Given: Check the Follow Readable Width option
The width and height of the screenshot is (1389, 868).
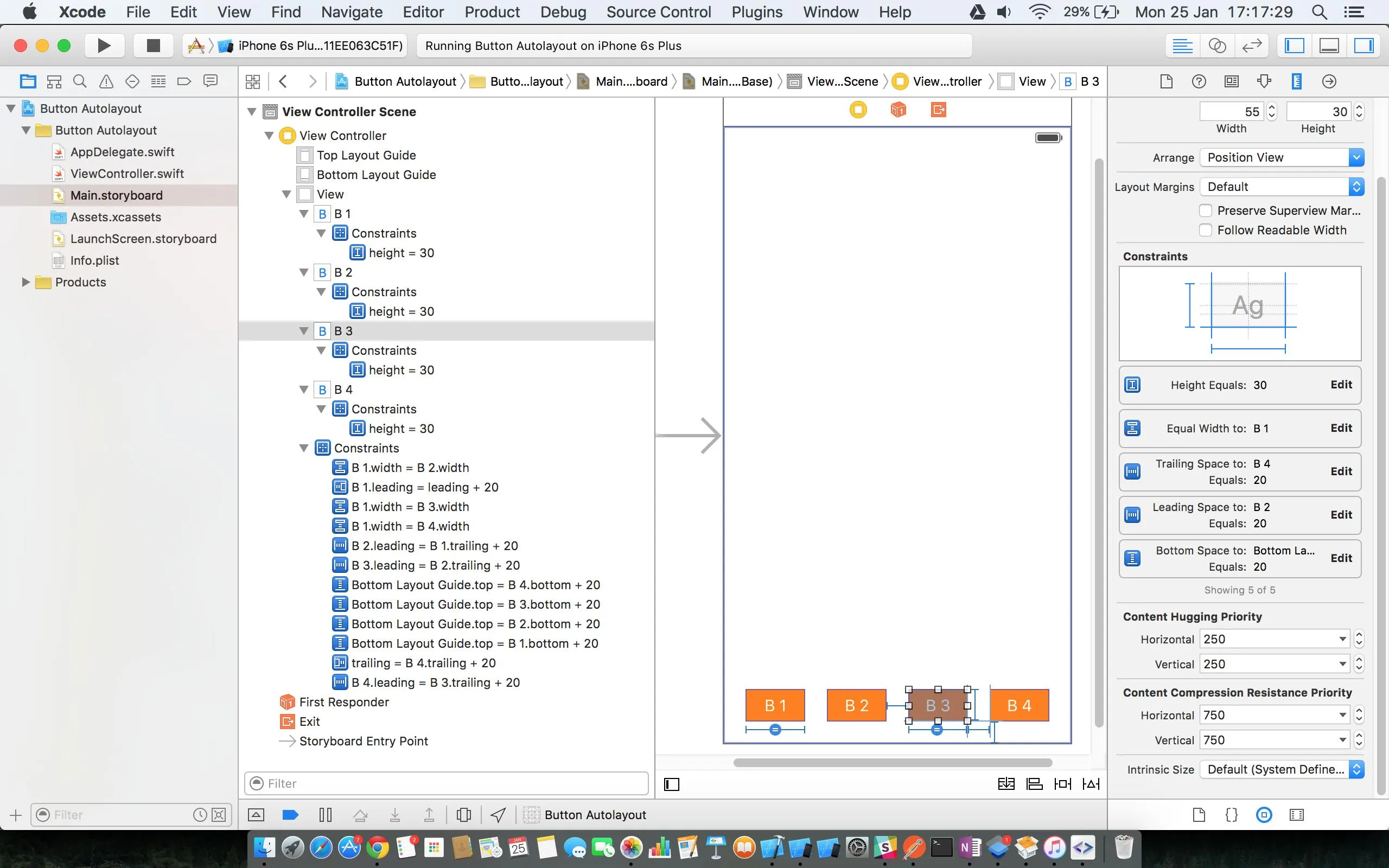Looking at the screenshot, I should (x=1205, y=230).
